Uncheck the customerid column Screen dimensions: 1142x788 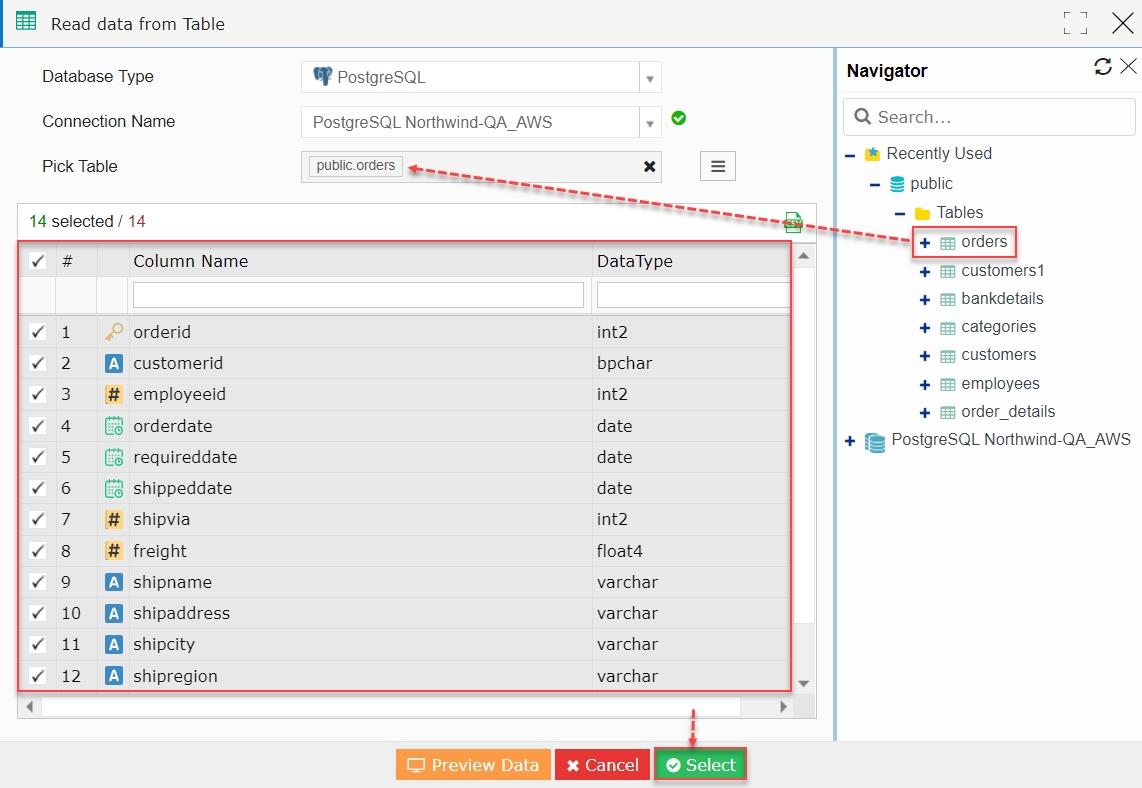(x=37, y=363)
